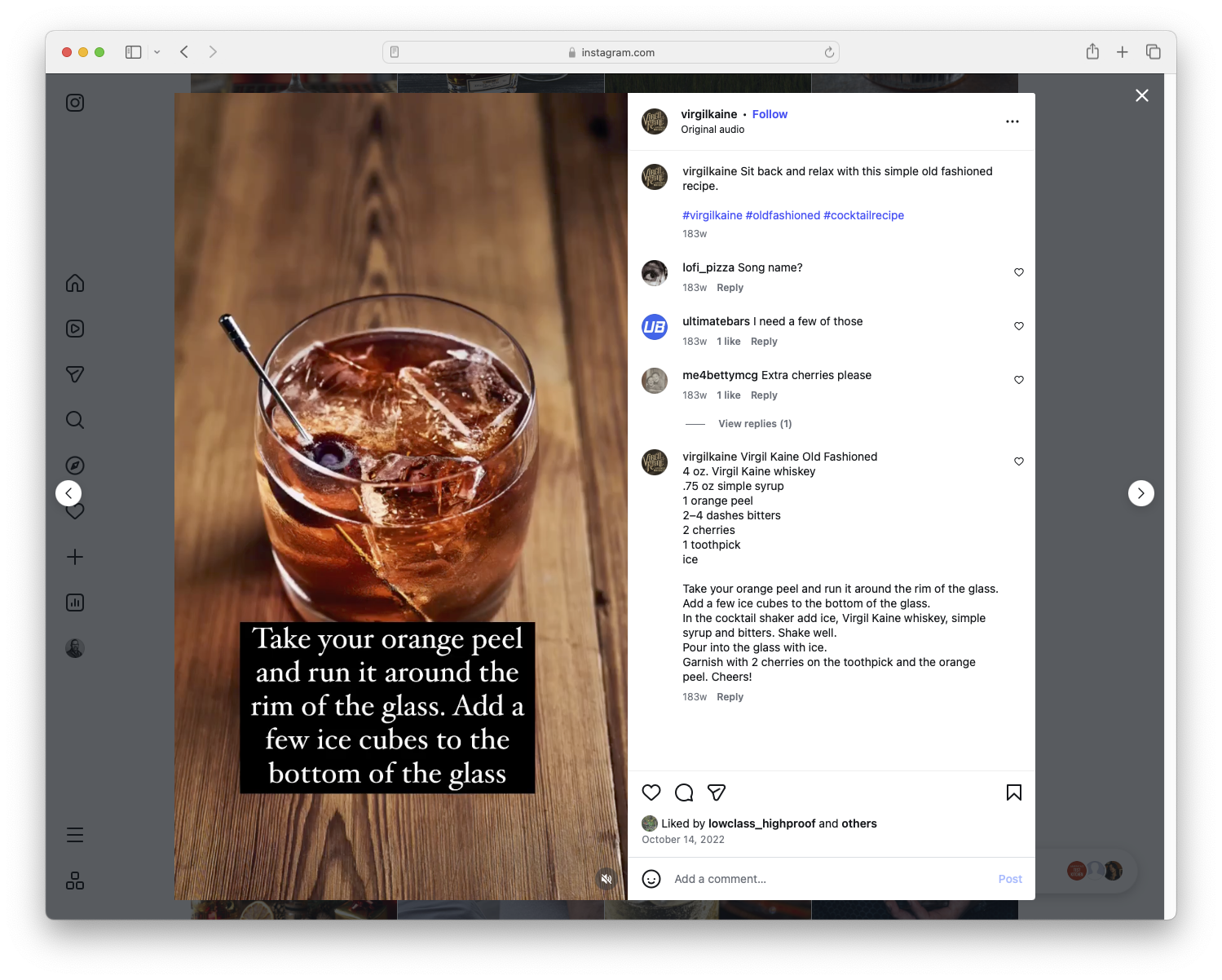Follow virgilkaine

769,113
